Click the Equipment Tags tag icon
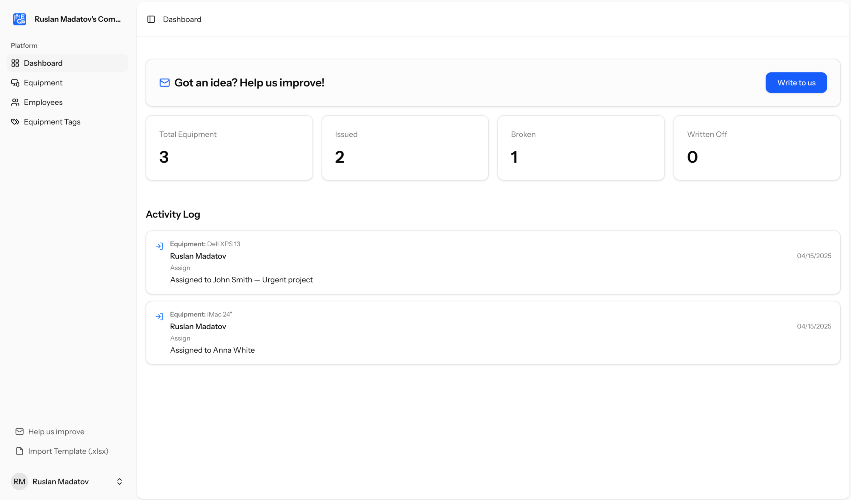The width and height of the screenshot is (851, 500). coord(15,122)
